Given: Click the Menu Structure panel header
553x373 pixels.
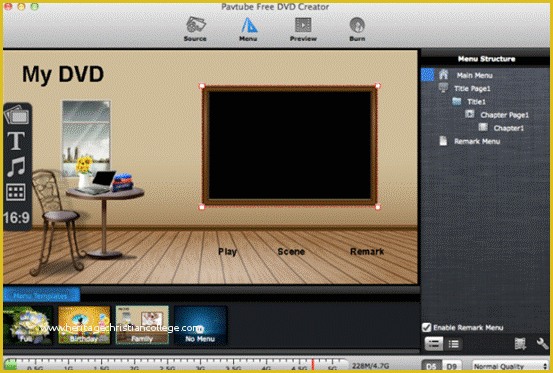Looking at the screenshot, I should [x=486, y=59].
